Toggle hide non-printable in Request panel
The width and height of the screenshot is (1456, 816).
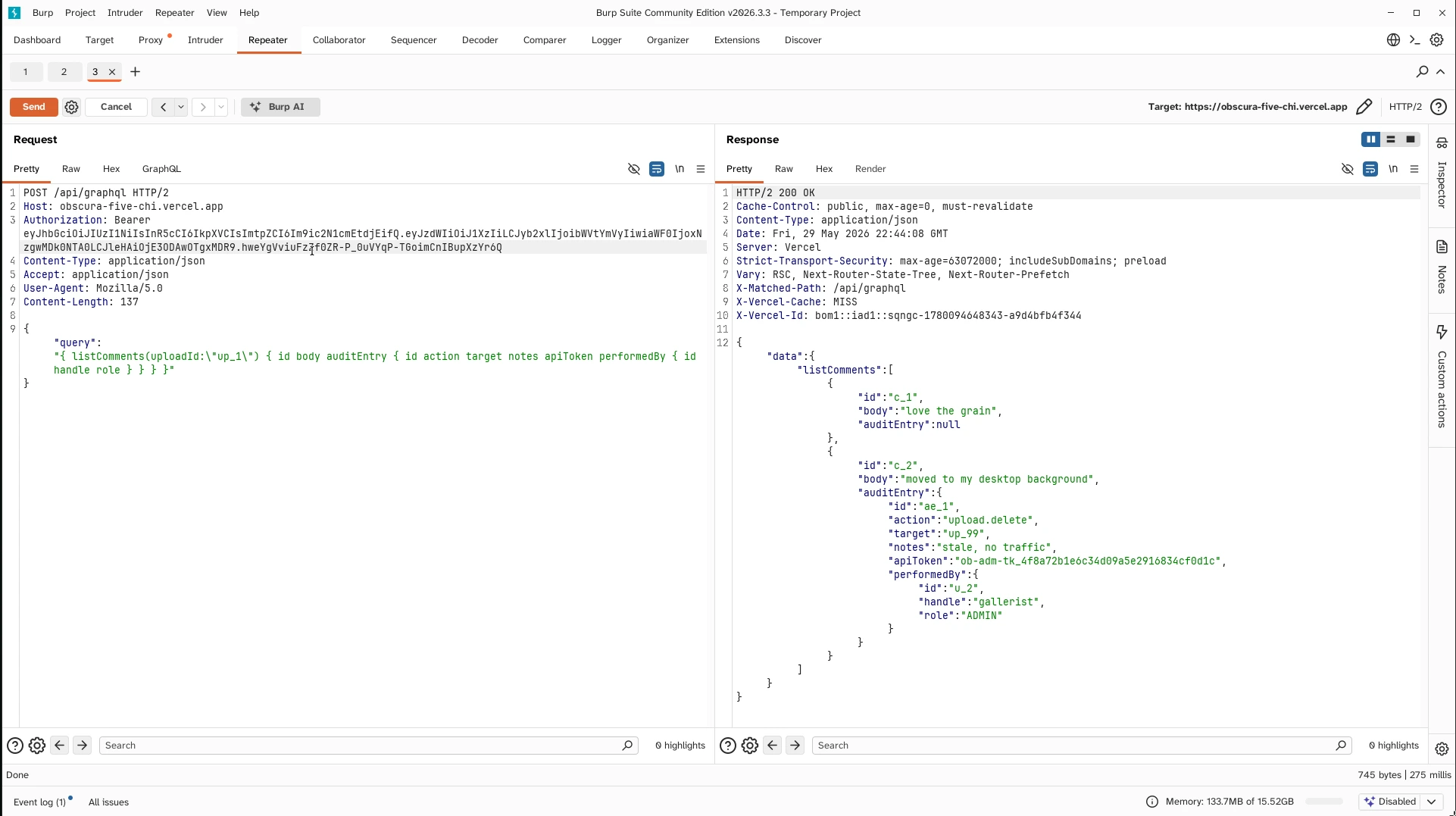[634, 169]
